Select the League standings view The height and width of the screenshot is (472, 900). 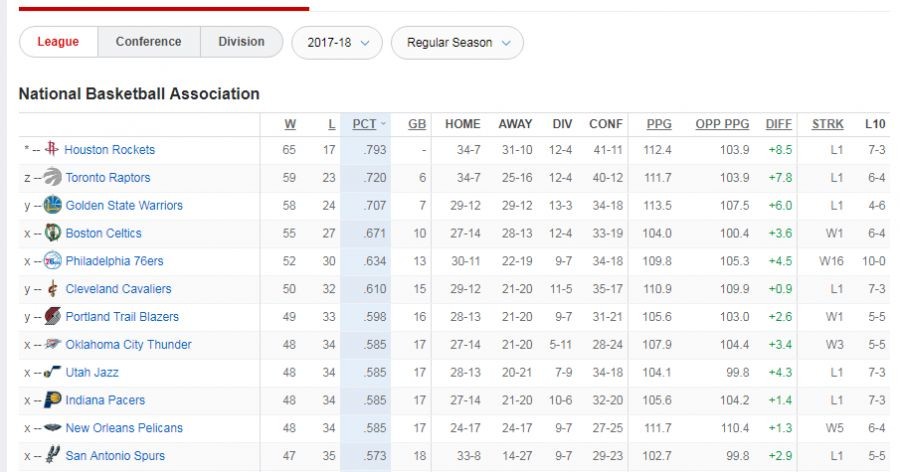(x=58, y=42)
